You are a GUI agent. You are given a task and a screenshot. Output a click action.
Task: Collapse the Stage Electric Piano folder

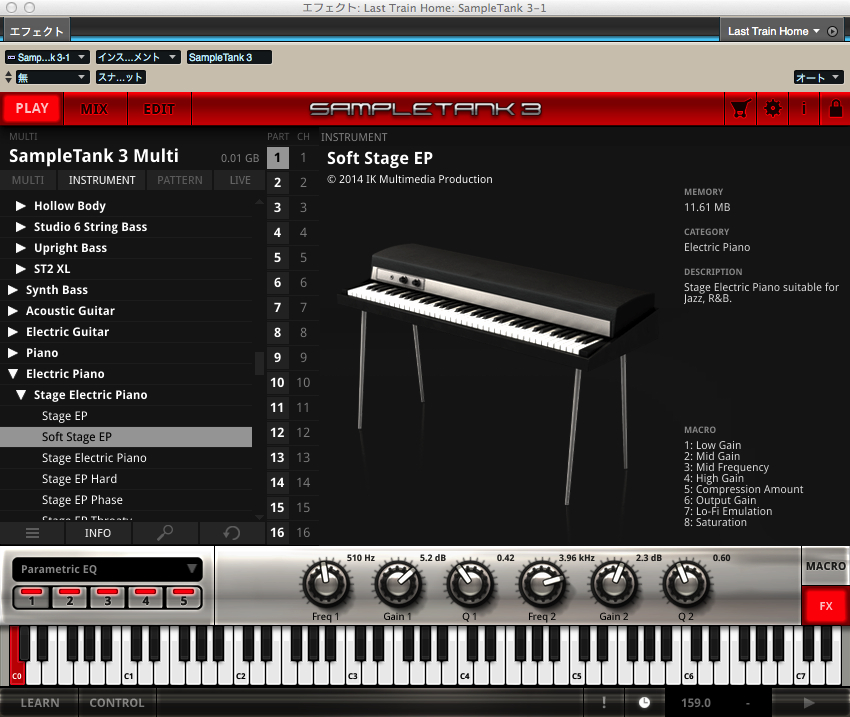pos(21,395)
